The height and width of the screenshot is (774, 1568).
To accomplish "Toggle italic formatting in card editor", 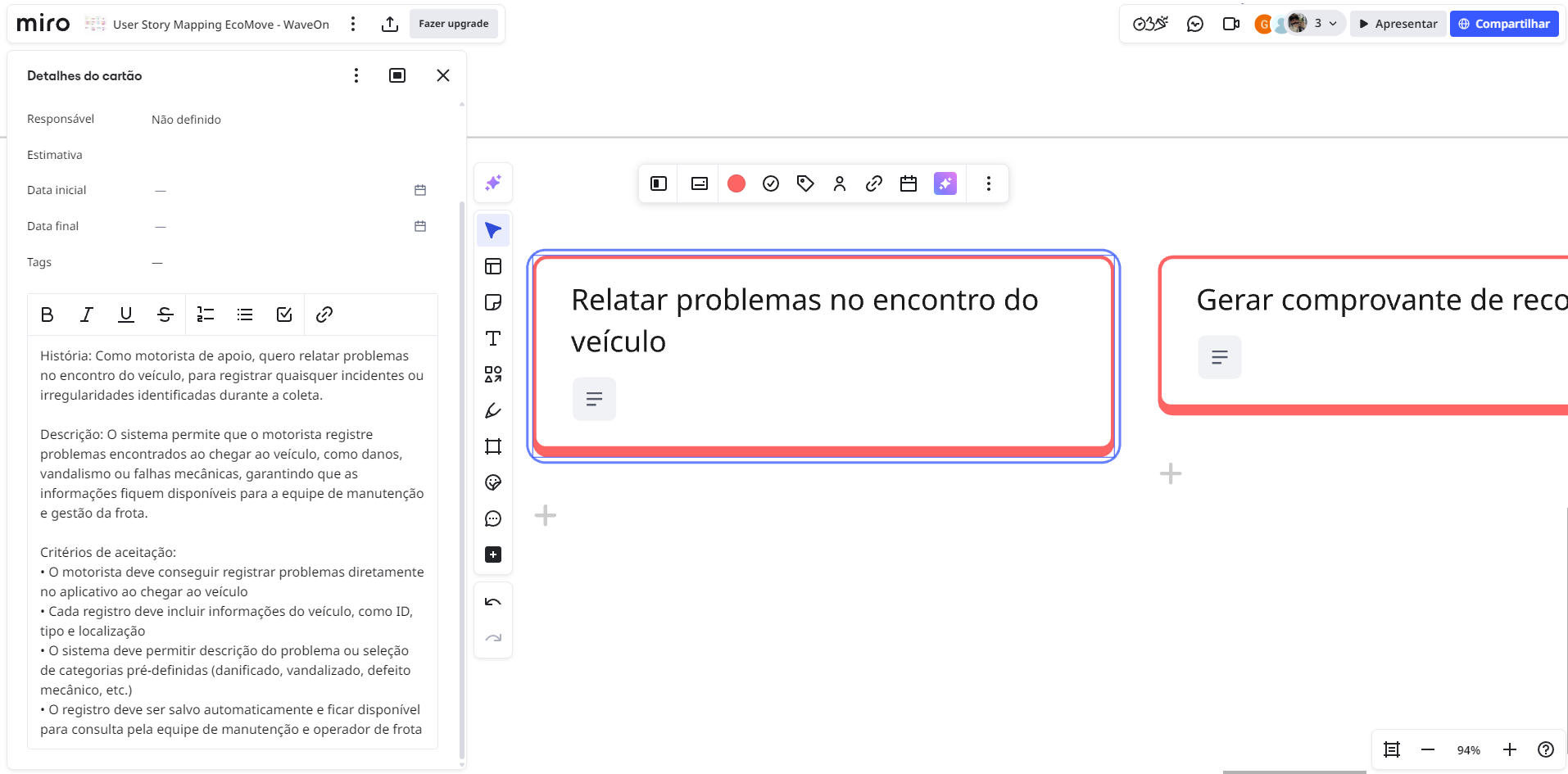I will coord(87,315).
